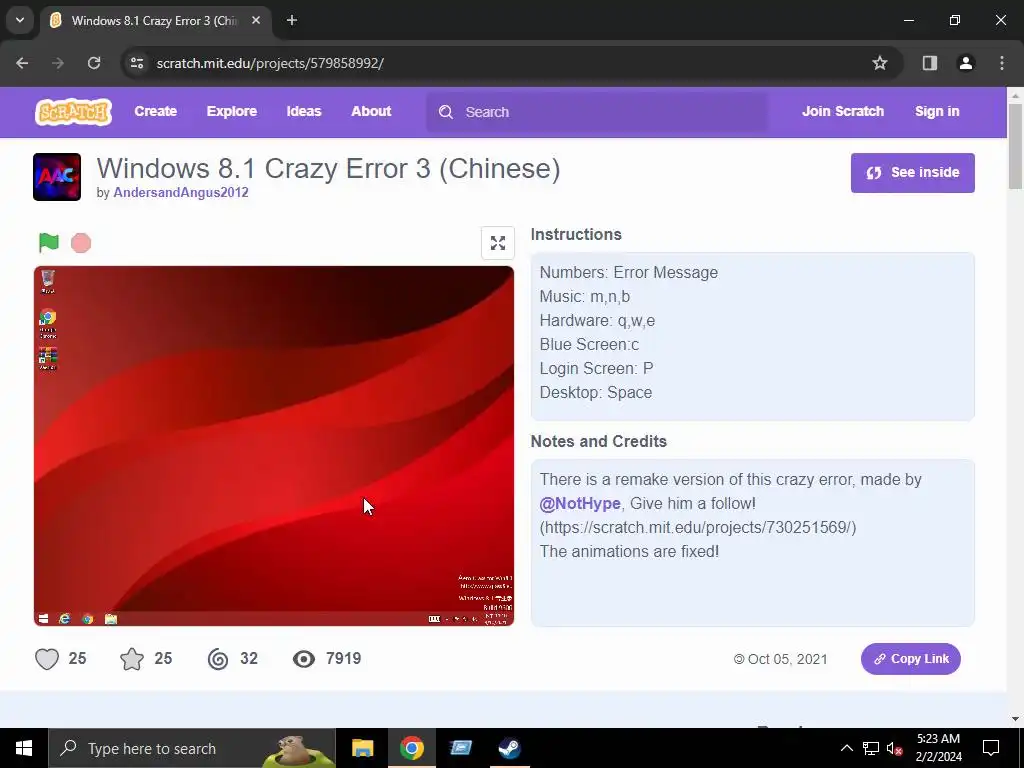Click the Oct 05, 2021 date text
The height and width of the screenshot is (768, 1024).
coord(788,659)
